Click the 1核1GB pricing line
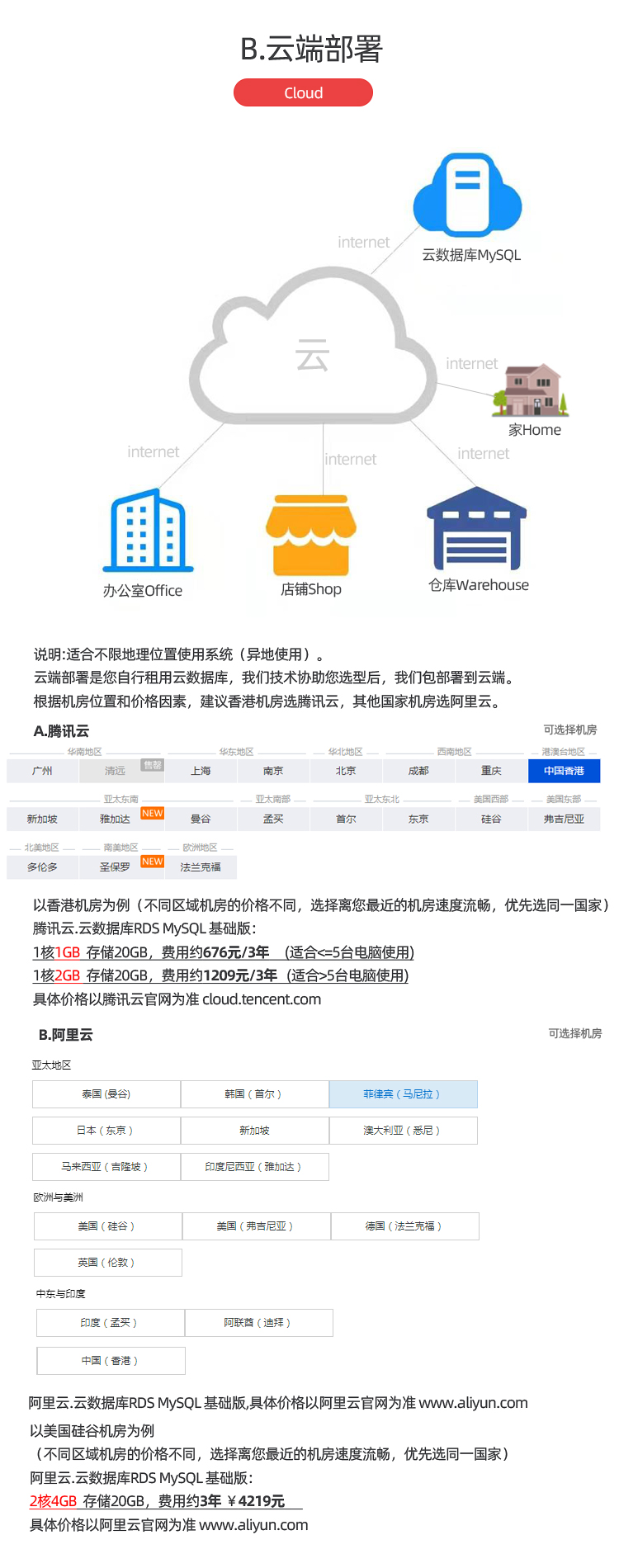619x1568 pixels. tap(223, 952)
